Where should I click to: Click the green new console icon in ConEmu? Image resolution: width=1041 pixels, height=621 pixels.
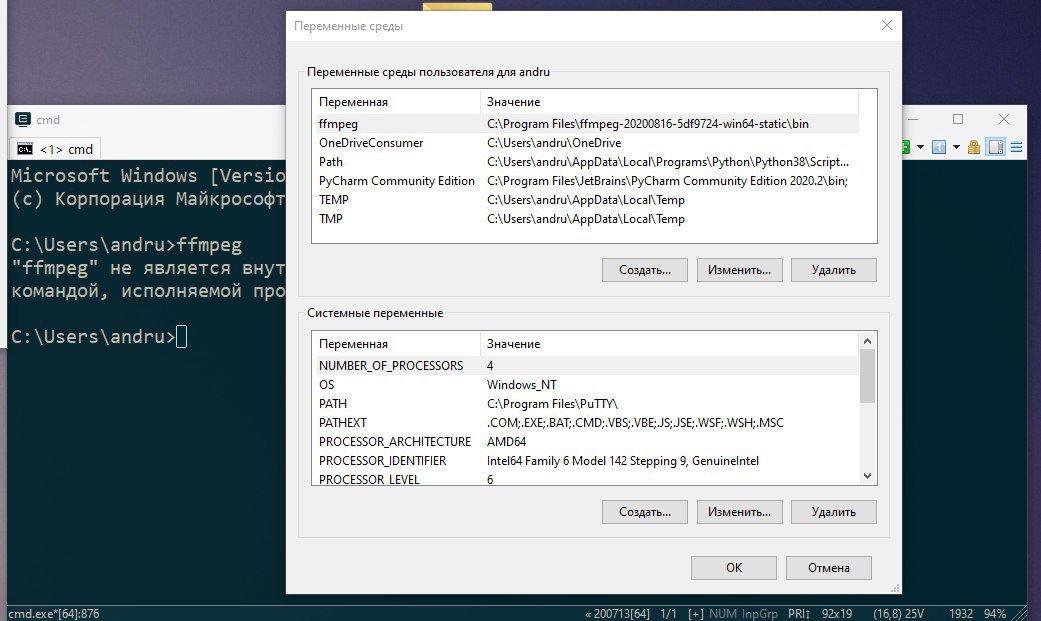(x=906, y=147)
